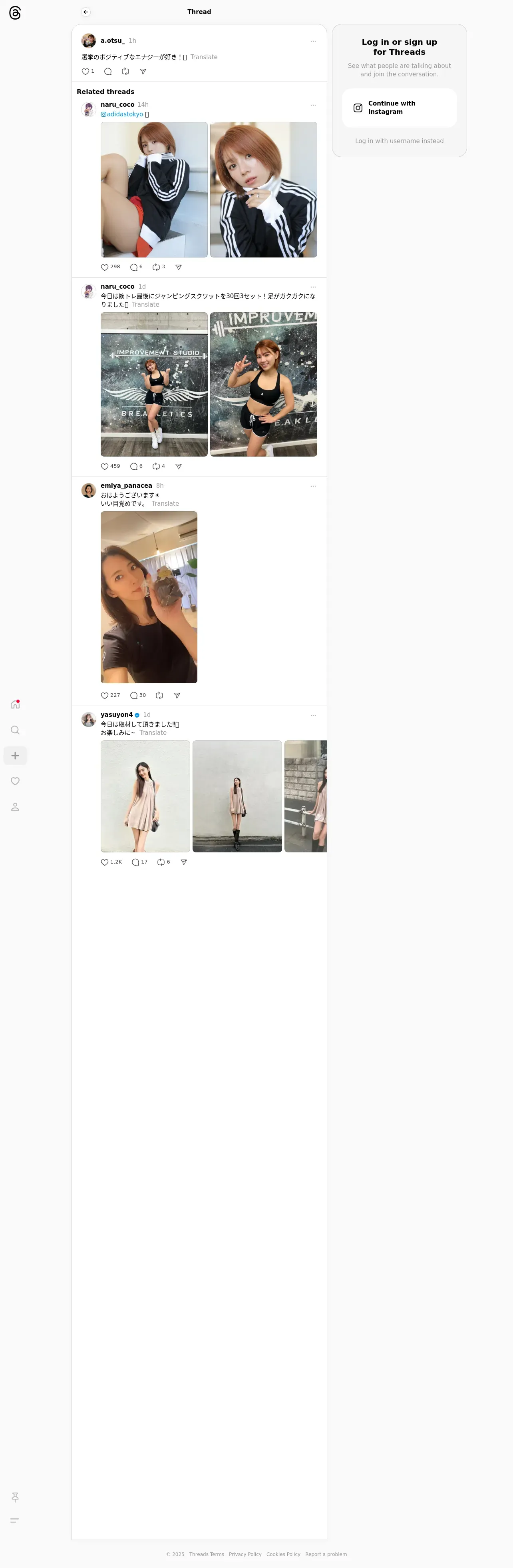The width and height of the screenshot is (513, 1568).
Task: Open more options for naru_coco 14h post
Action: coord(313,105)
